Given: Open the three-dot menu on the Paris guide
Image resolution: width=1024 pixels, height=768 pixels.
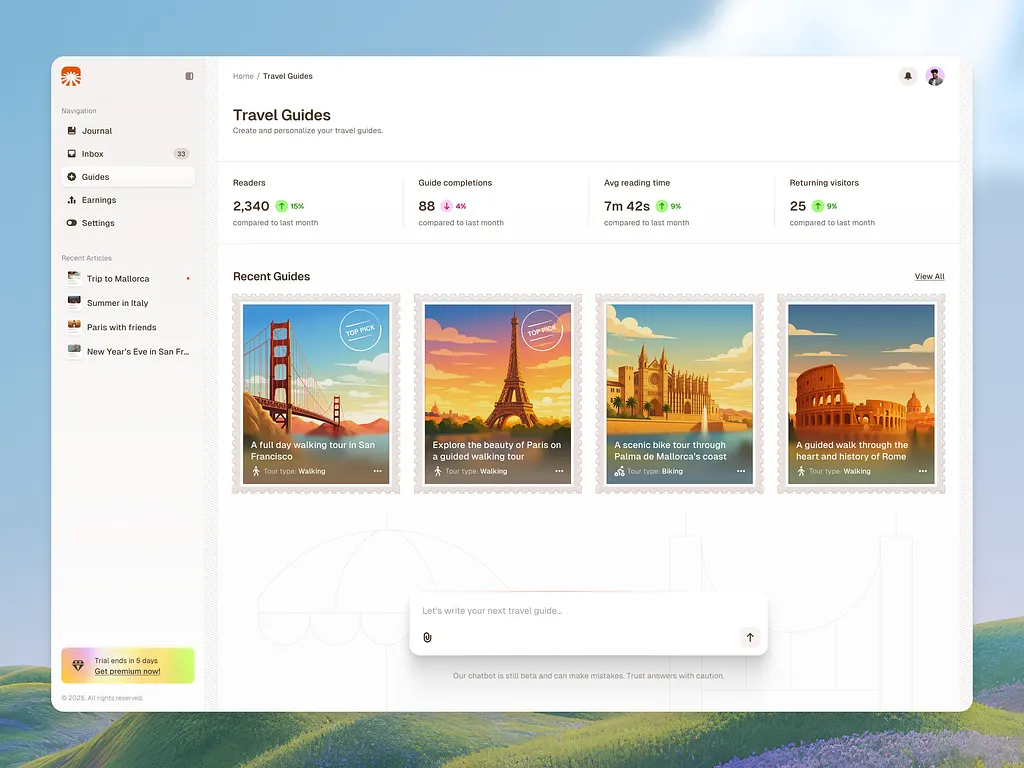Looking at the screenshot, I should (559, 470).
